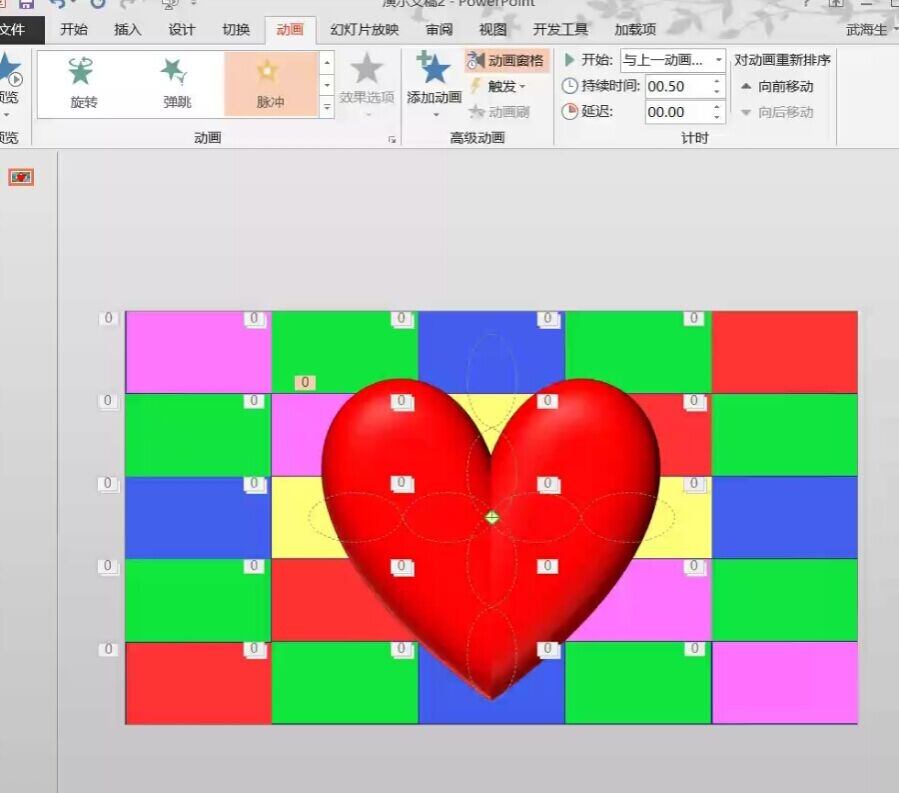Open the 幻灯片放映 slide show tab
Viewport: 899px width, 793px height.
point(364,30)
